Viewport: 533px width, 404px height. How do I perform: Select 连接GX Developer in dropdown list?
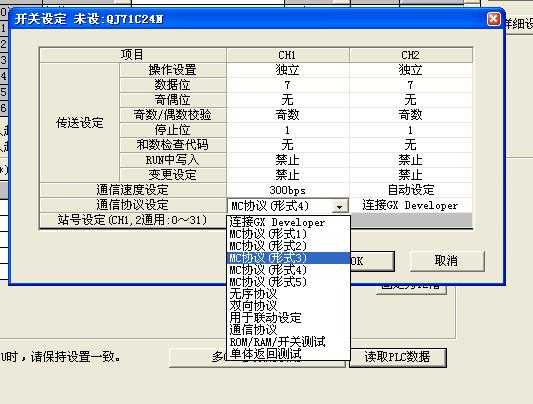coord(288,222)
